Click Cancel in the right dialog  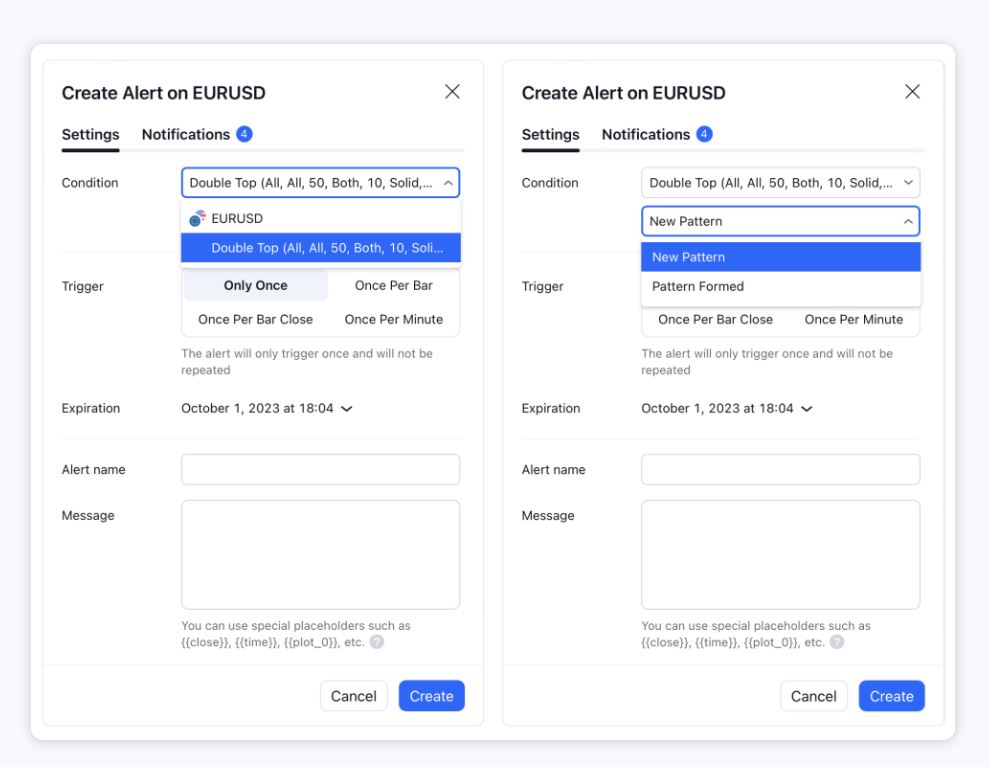(814, 696)
